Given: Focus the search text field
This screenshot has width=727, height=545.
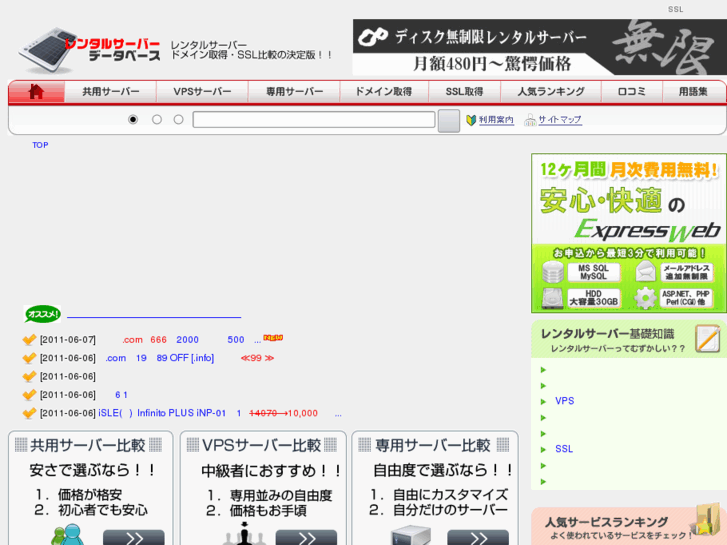Looking at the screenshot, I should [x=314, y=120].
